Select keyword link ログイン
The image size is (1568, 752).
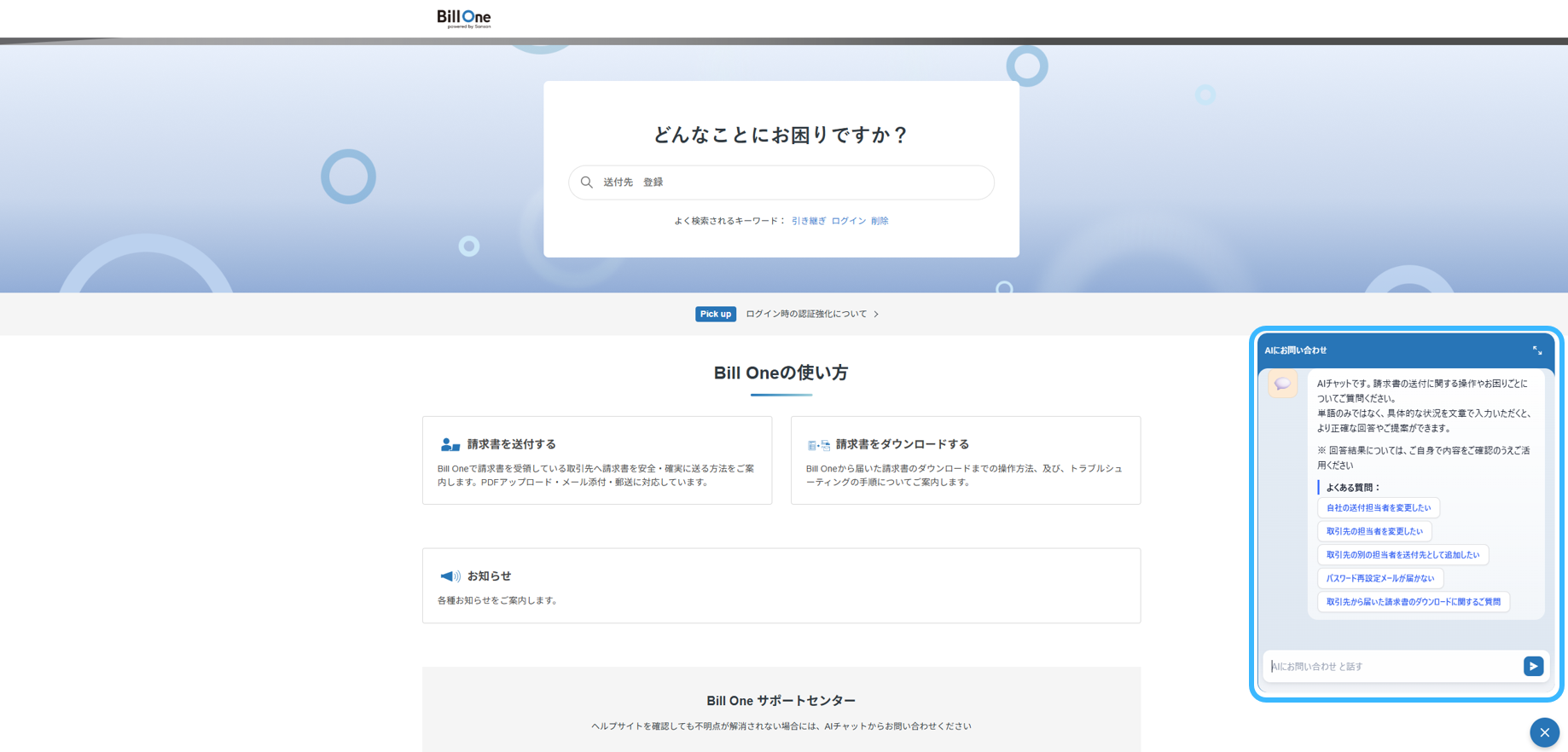(848, 221)
